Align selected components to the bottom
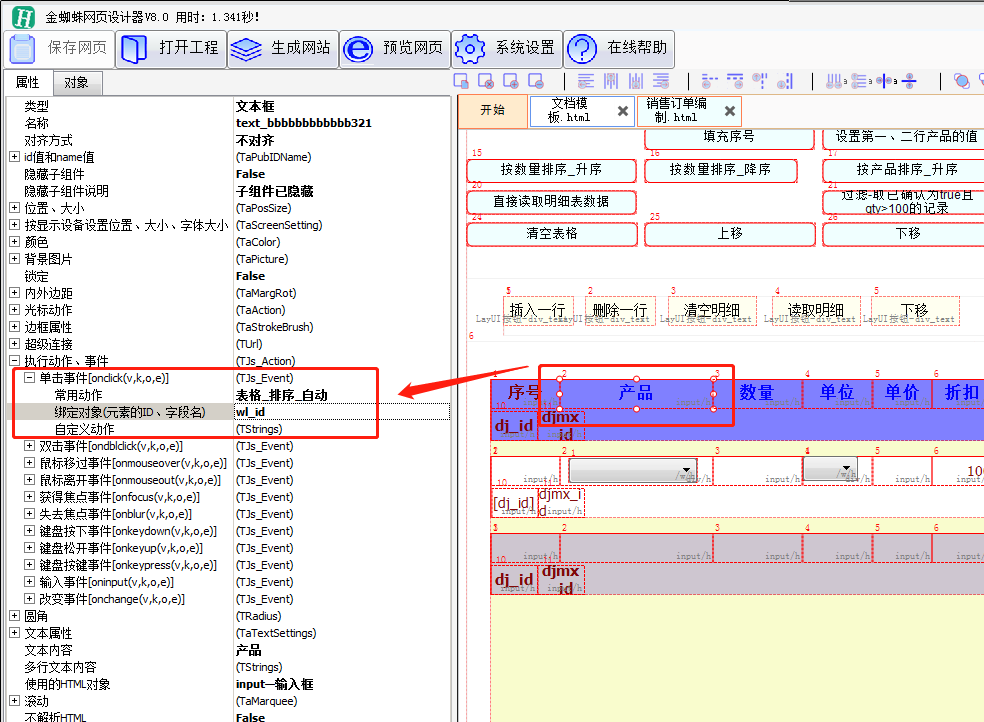Image resolution: width=984 pixels, height=722 pixels. pos(636,80)
